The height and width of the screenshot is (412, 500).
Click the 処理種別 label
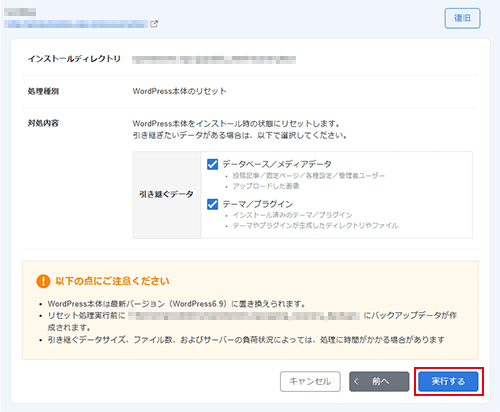(x=43, y=91)
